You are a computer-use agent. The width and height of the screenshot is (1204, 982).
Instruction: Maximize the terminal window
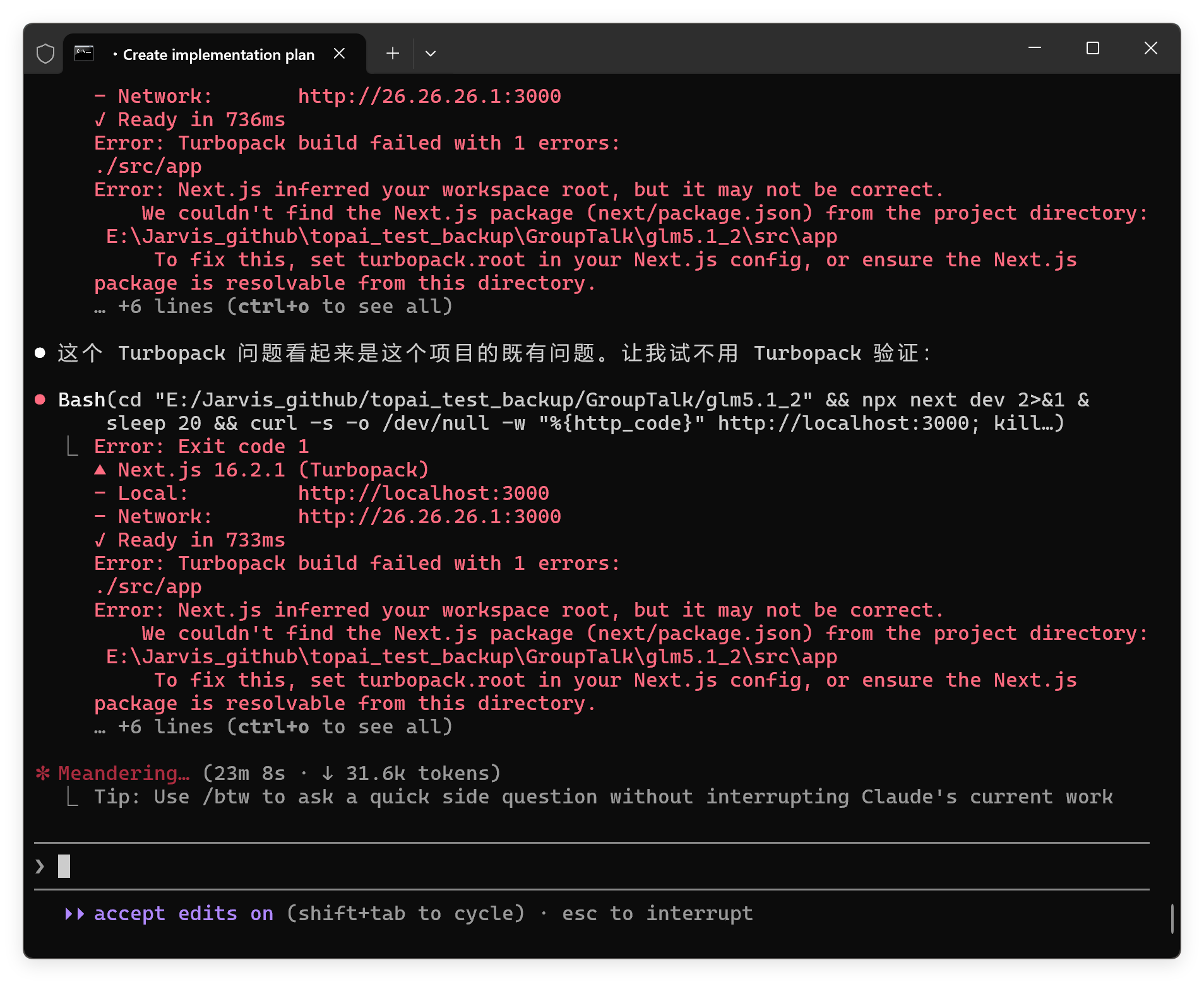point(1092,49)
